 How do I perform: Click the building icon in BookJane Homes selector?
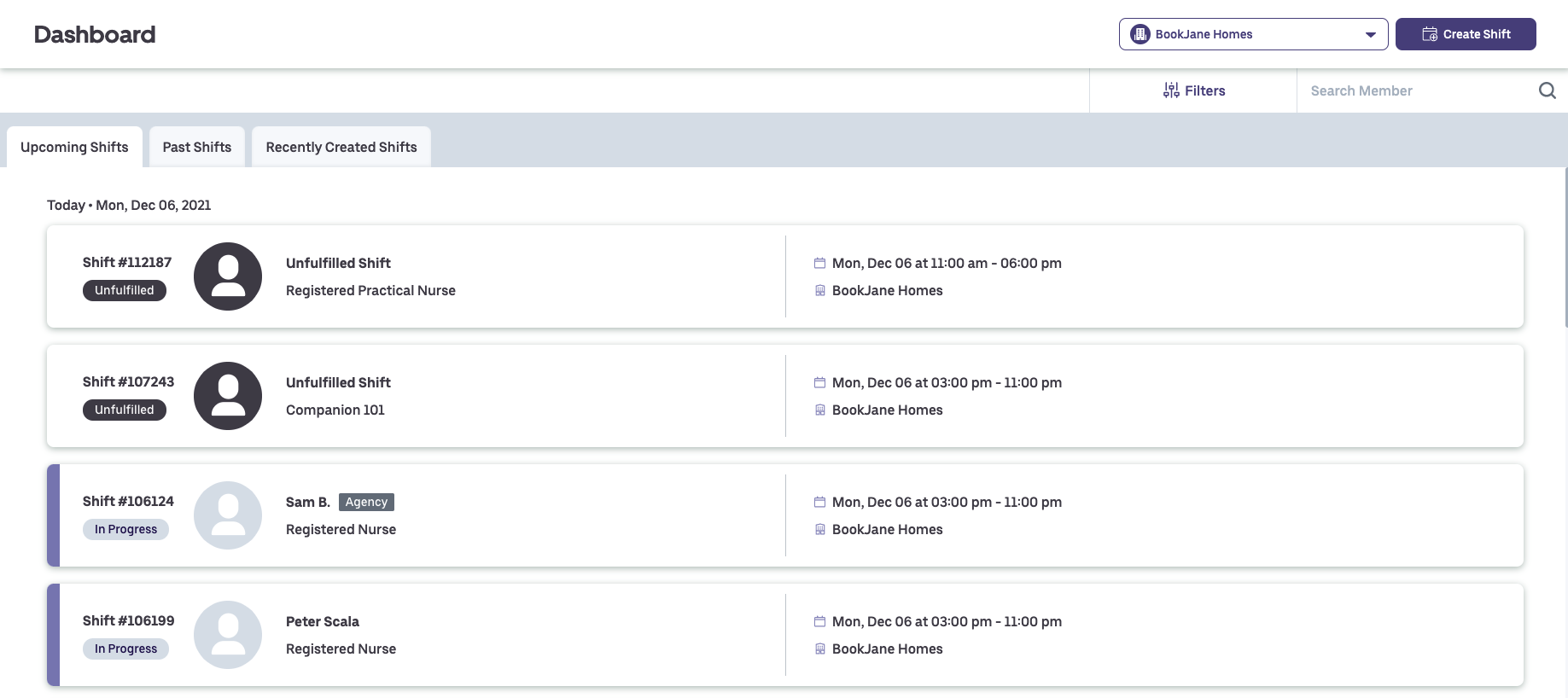(x=1140, y=34)
